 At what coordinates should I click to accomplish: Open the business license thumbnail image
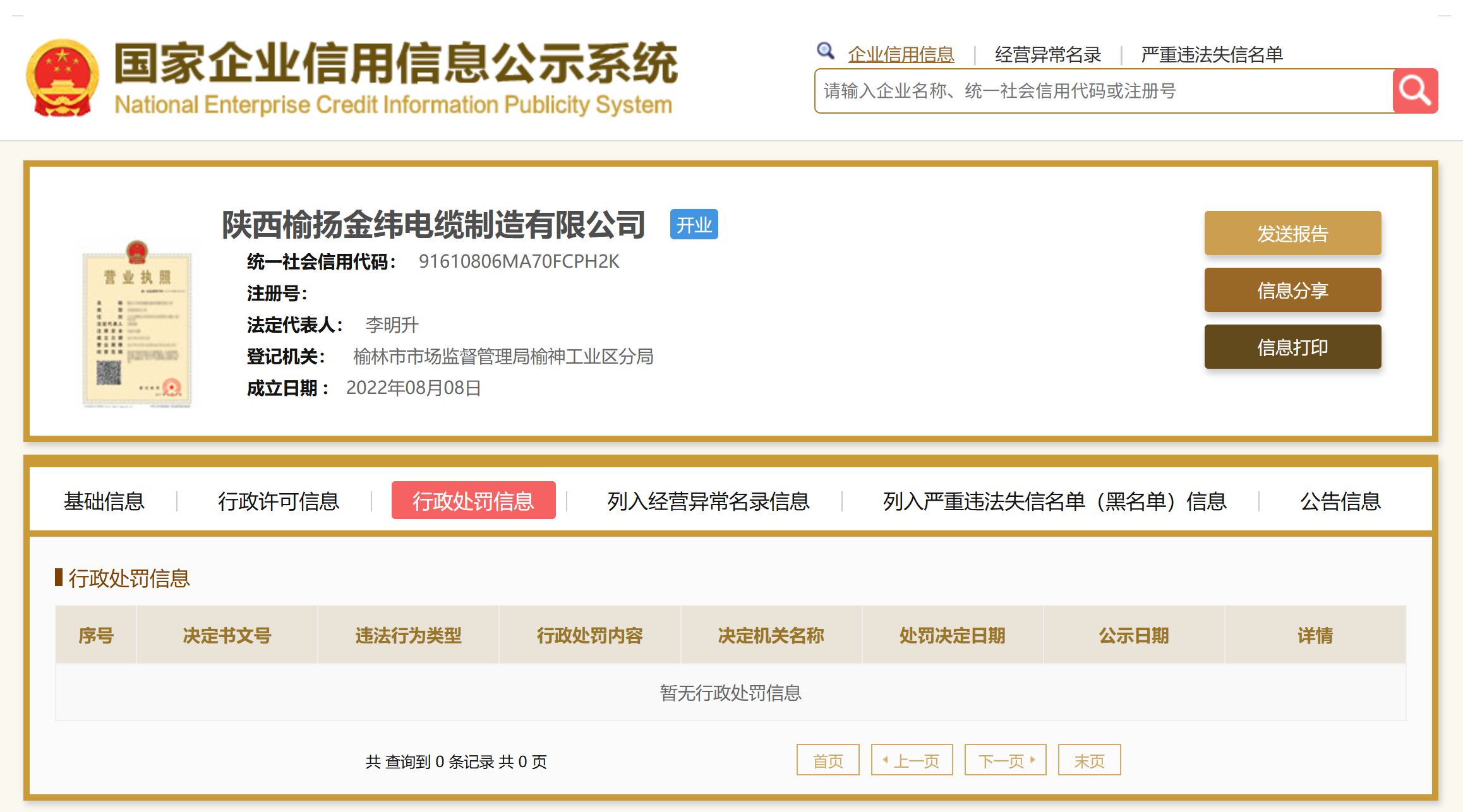pos(136,323)
